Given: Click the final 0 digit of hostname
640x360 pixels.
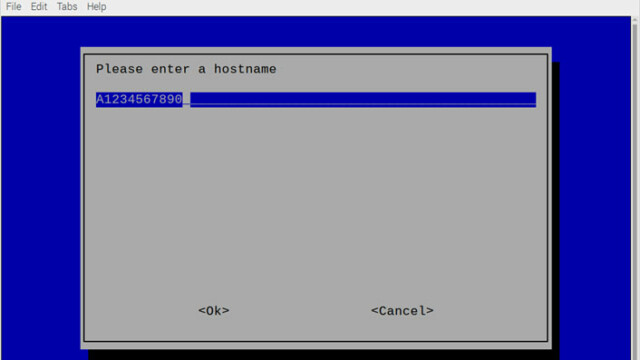Looking at the screenshot, I should 178,99.
